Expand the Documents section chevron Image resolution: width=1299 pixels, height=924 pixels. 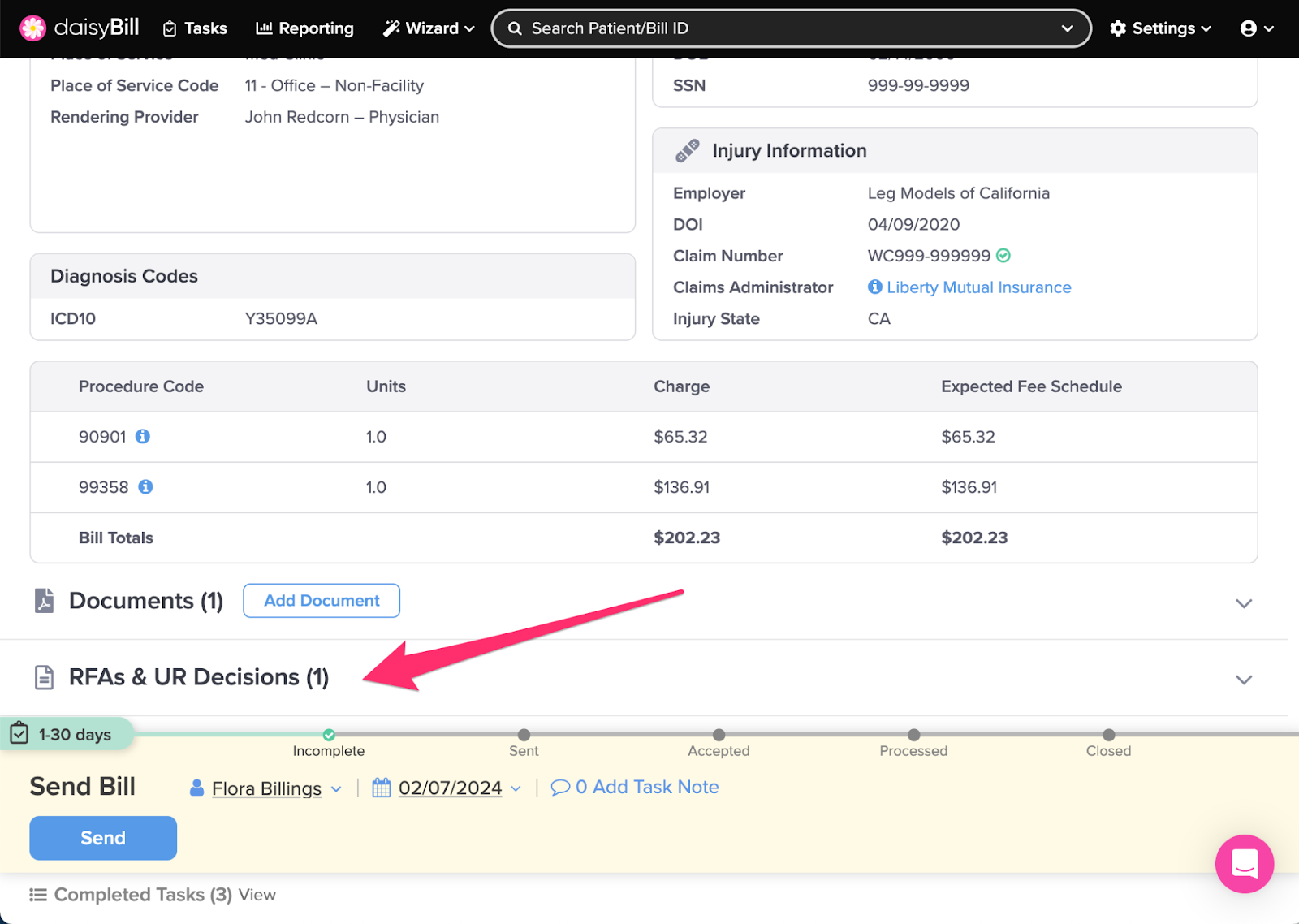tap(1243, 603)
